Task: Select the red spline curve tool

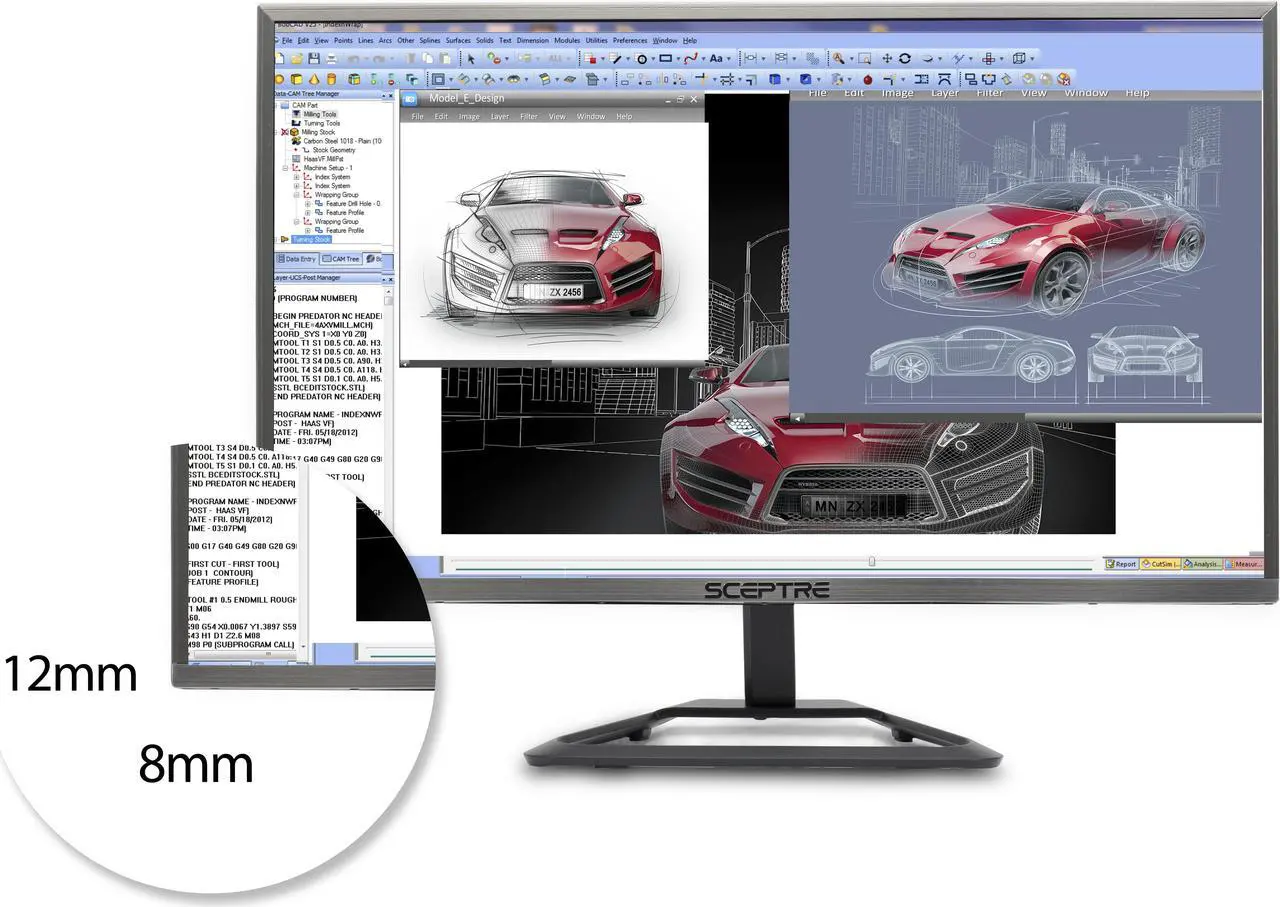Action: coord(690,59)
